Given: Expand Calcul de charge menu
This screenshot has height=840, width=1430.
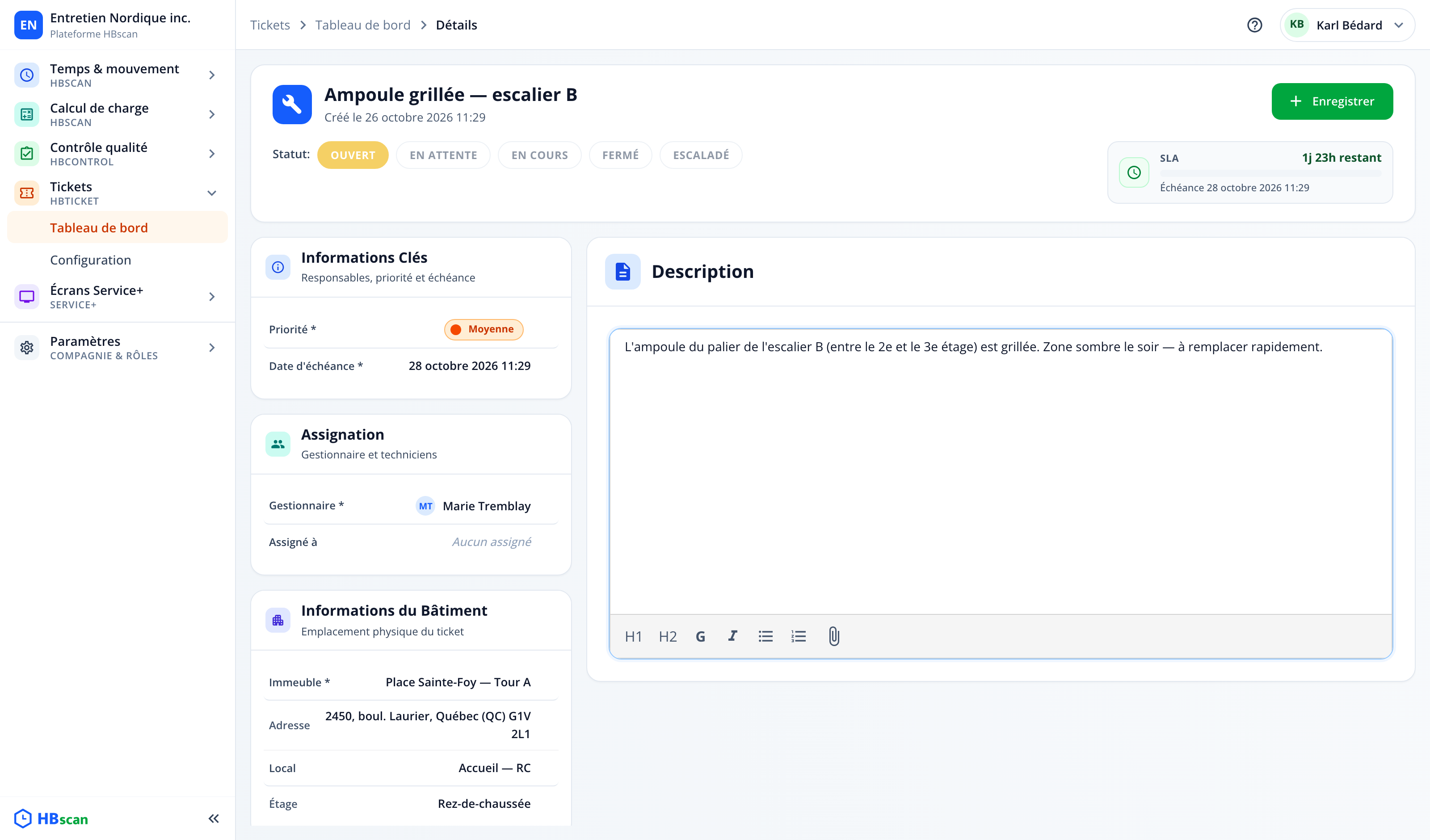Looking at the screenshot, I should pyautogui.click(x=118, y=114).
